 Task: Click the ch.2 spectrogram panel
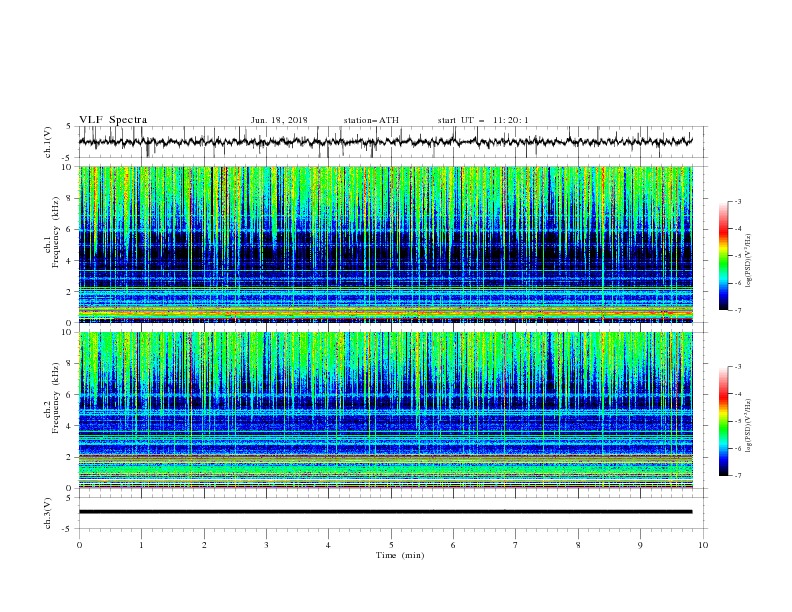click(x=386, y=410)
